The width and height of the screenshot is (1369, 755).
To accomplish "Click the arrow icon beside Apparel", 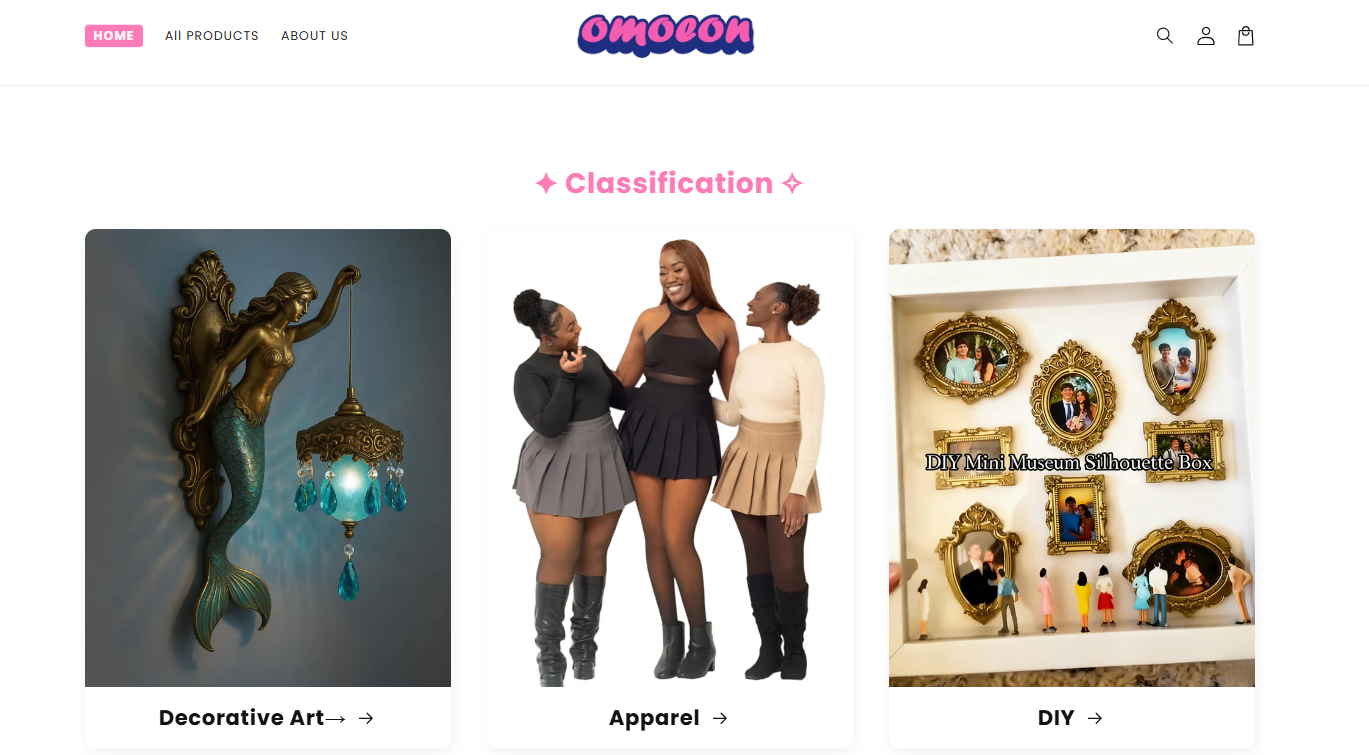I will (x=720, y=718).
